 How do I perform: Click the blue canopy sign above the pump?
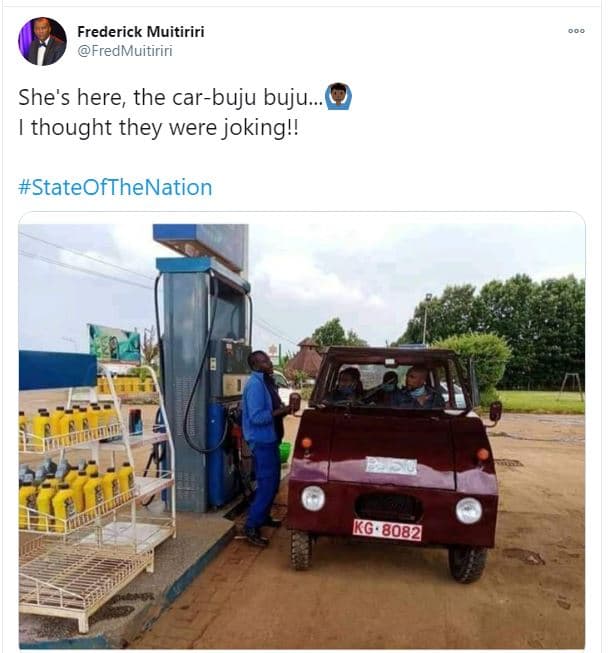pos(200,243)
